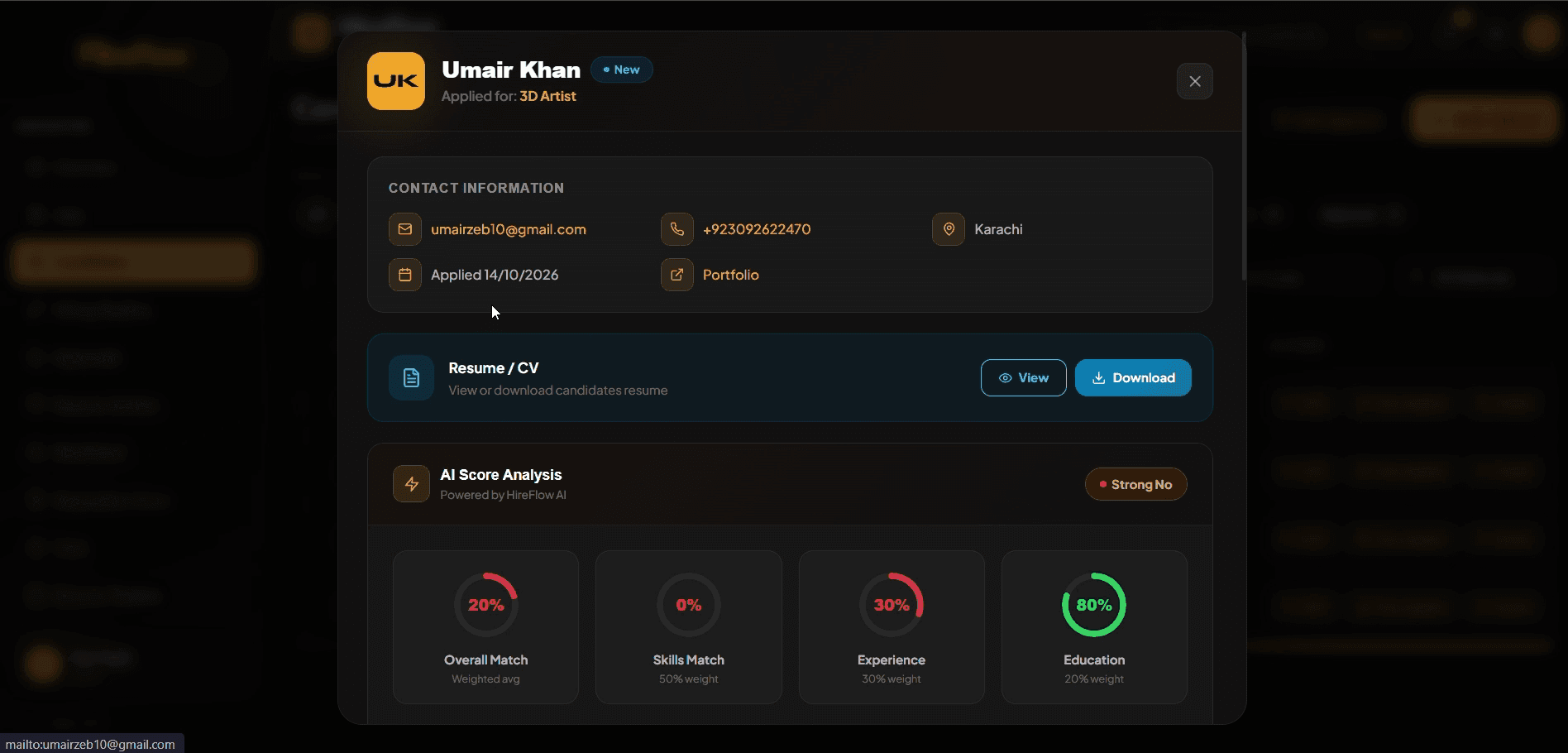Viewport: 1568px width, 753px height.
Task: Click the phone icon
Action: point(677,229)
